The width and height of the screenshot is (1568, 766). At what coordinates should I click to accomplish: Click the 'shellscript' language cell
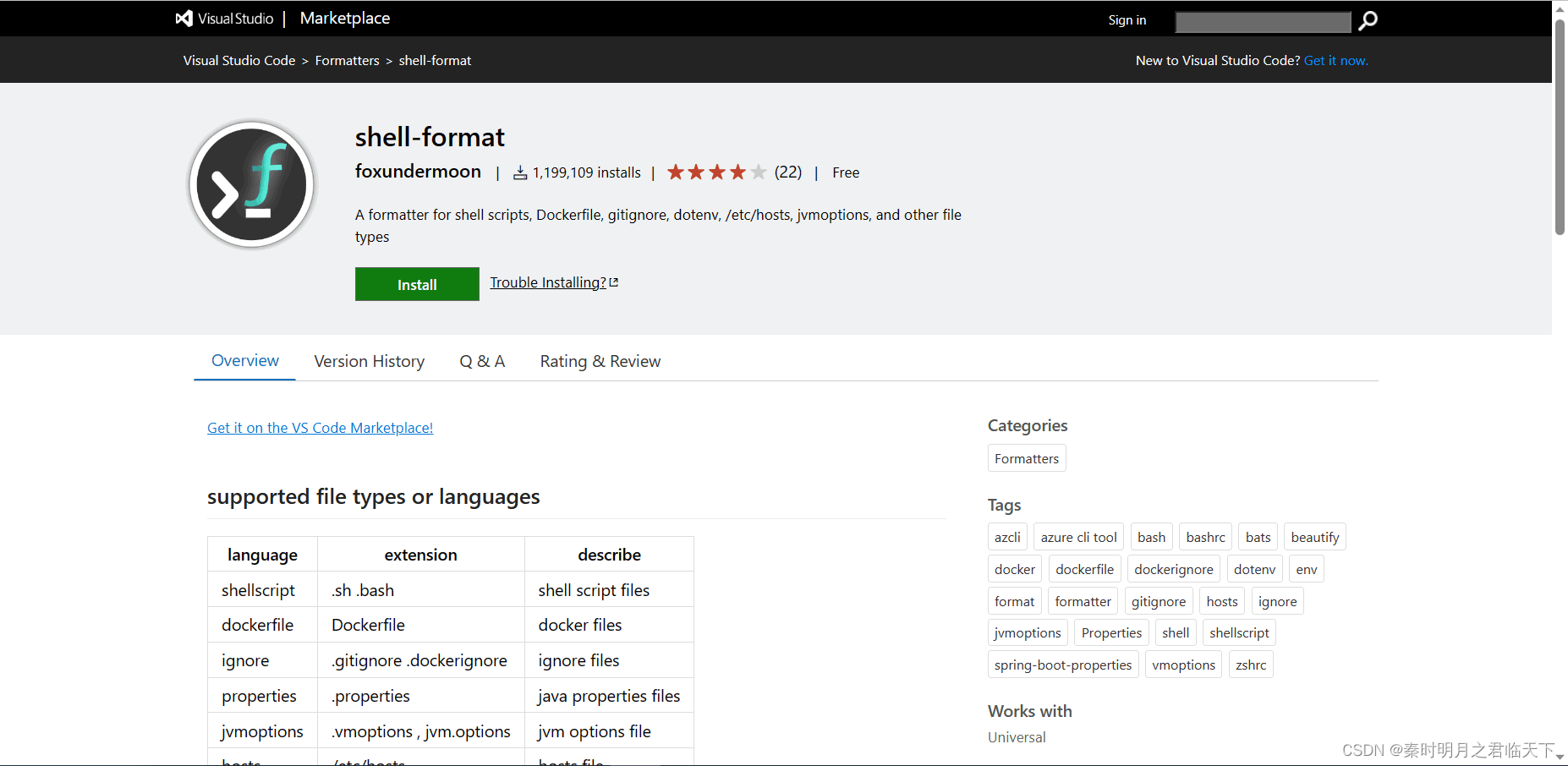pos(262,590)
